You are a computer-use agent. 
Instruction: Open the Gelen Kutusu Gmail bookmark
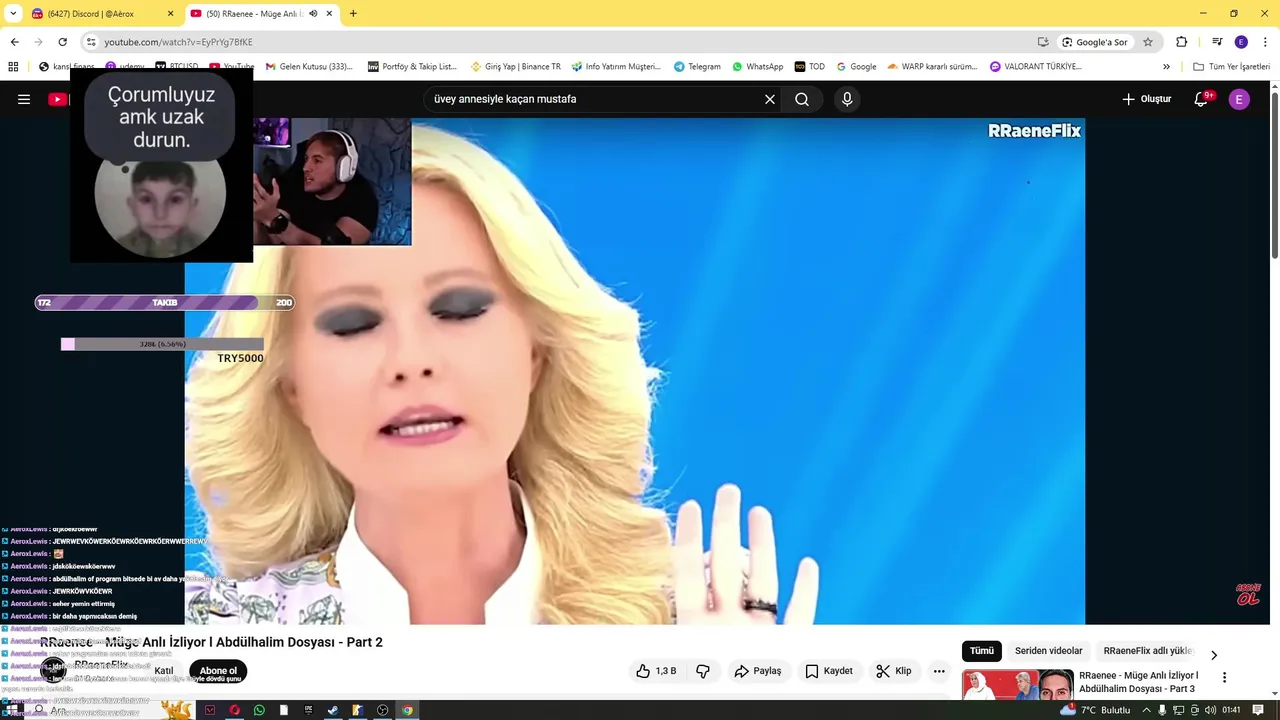(x=308, y=67)
